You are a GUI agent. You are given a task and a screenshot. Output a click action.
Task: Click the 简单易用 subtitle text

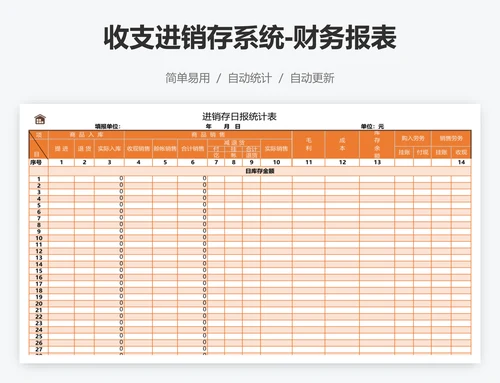coord(188,78)
